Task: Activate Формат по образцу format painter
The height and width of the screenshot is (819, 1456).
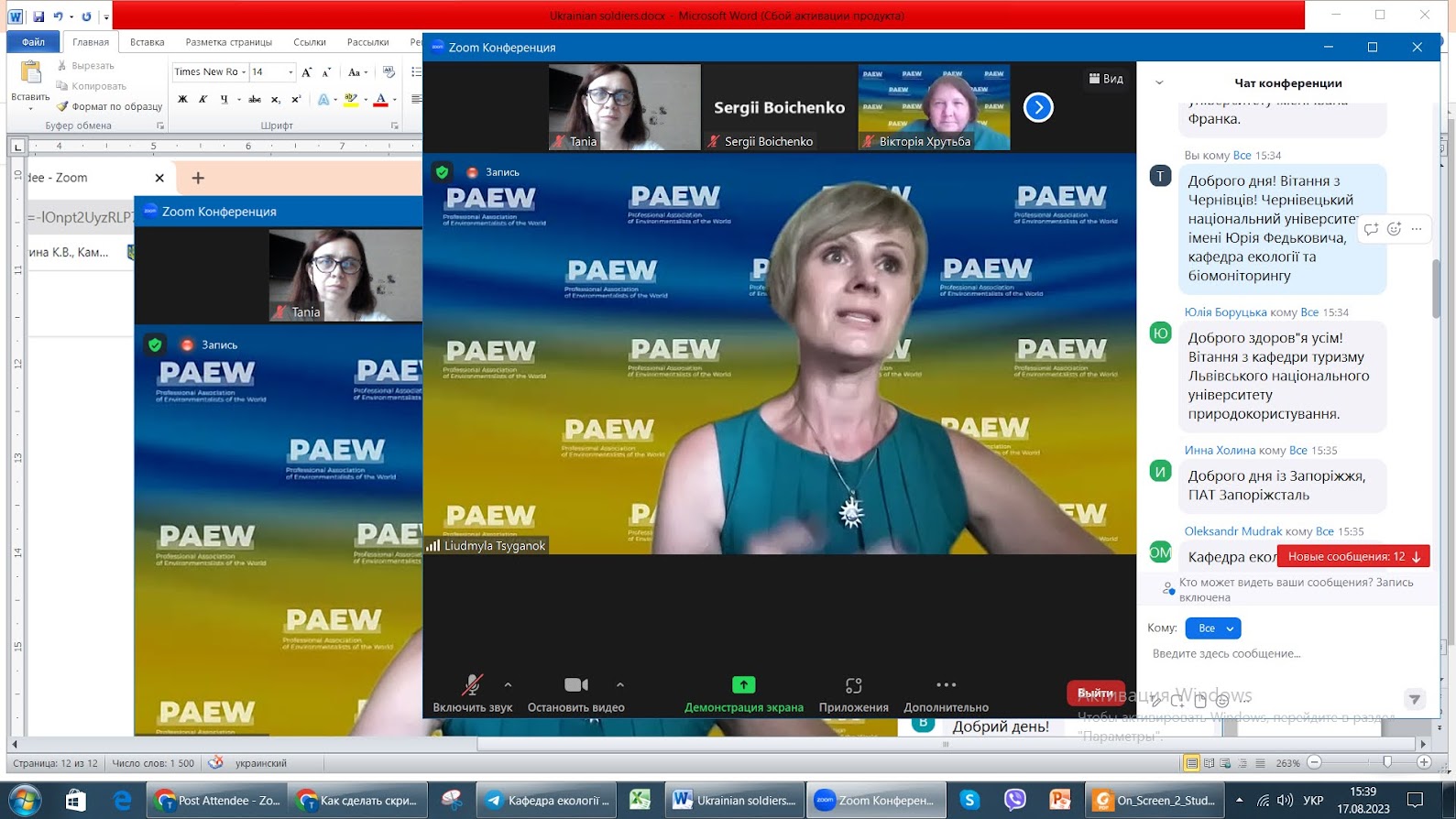Action: (x=109, y=106)
